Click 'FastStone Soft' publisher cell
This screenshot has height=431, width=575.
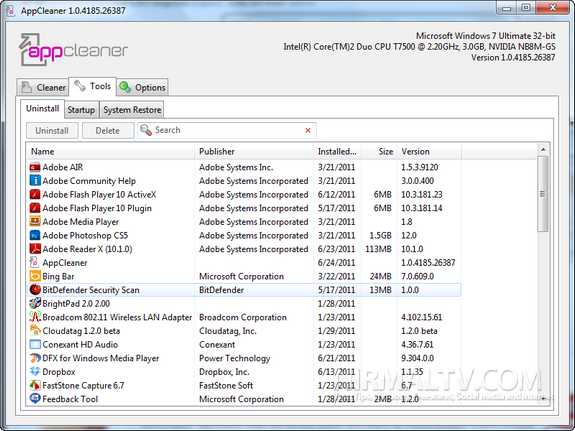[x=226, y=385]
